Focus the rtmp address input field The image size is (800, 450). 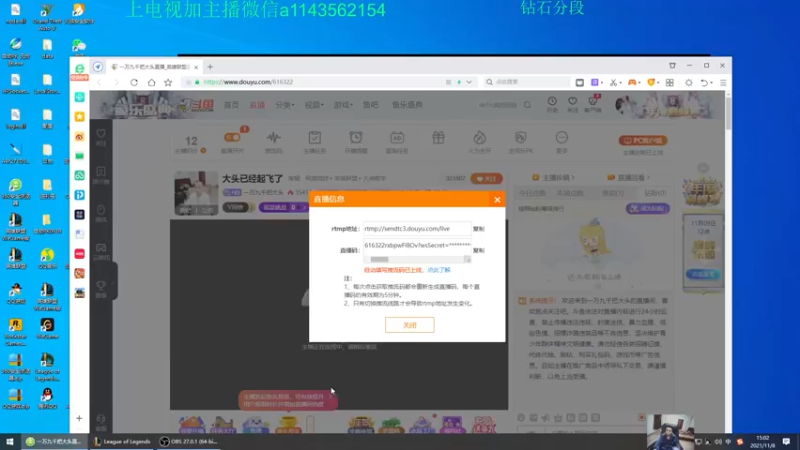[417, 229]
